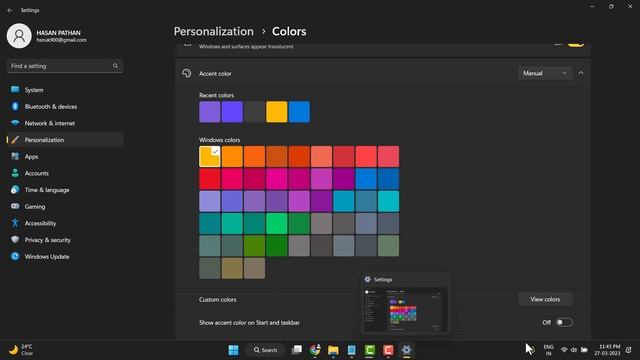Click the Network & internet wifi icon
This screenshot has width=640, height=360.
point(15,123)
